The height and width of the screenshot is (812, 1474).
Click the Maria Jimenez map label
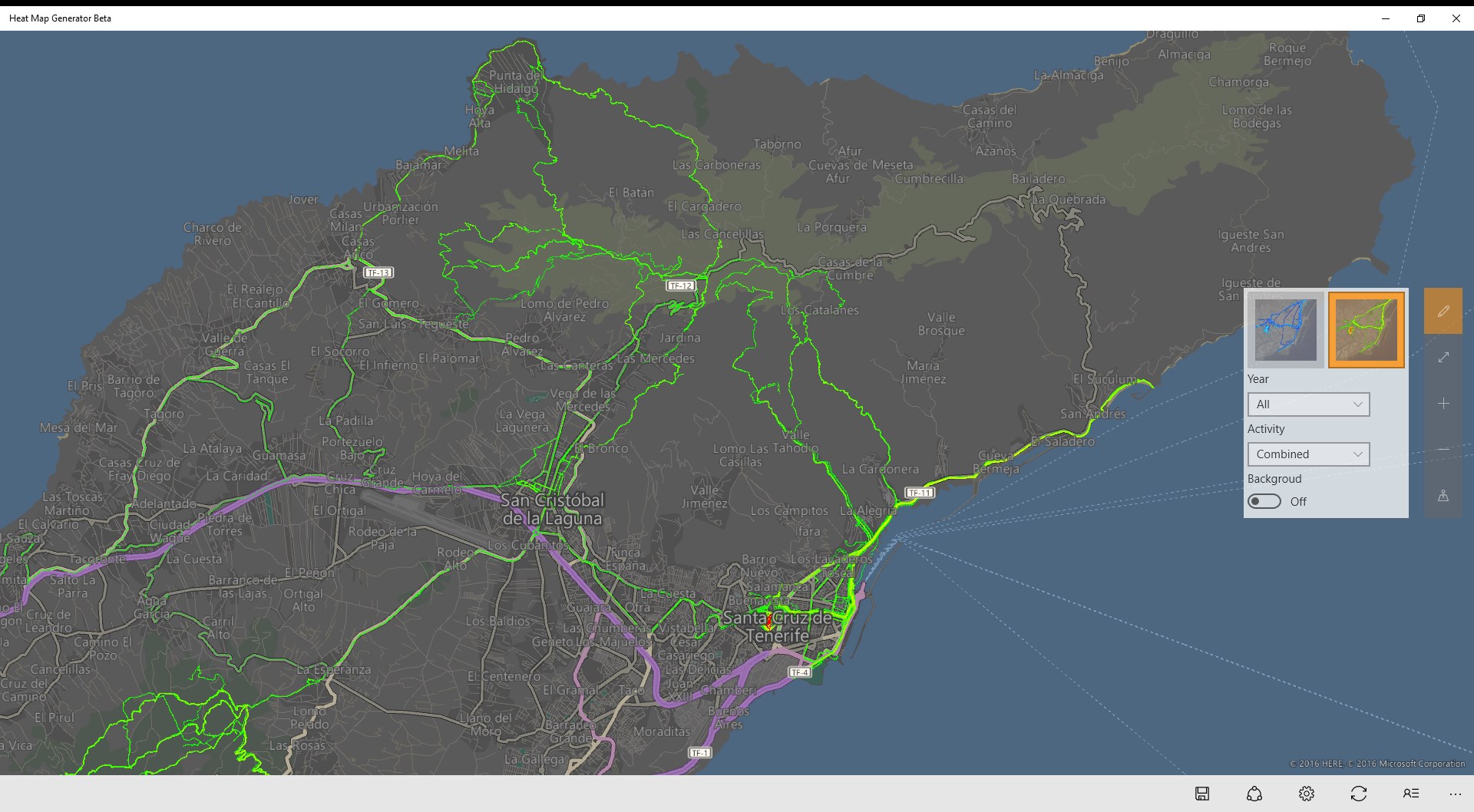coord(923,372)
